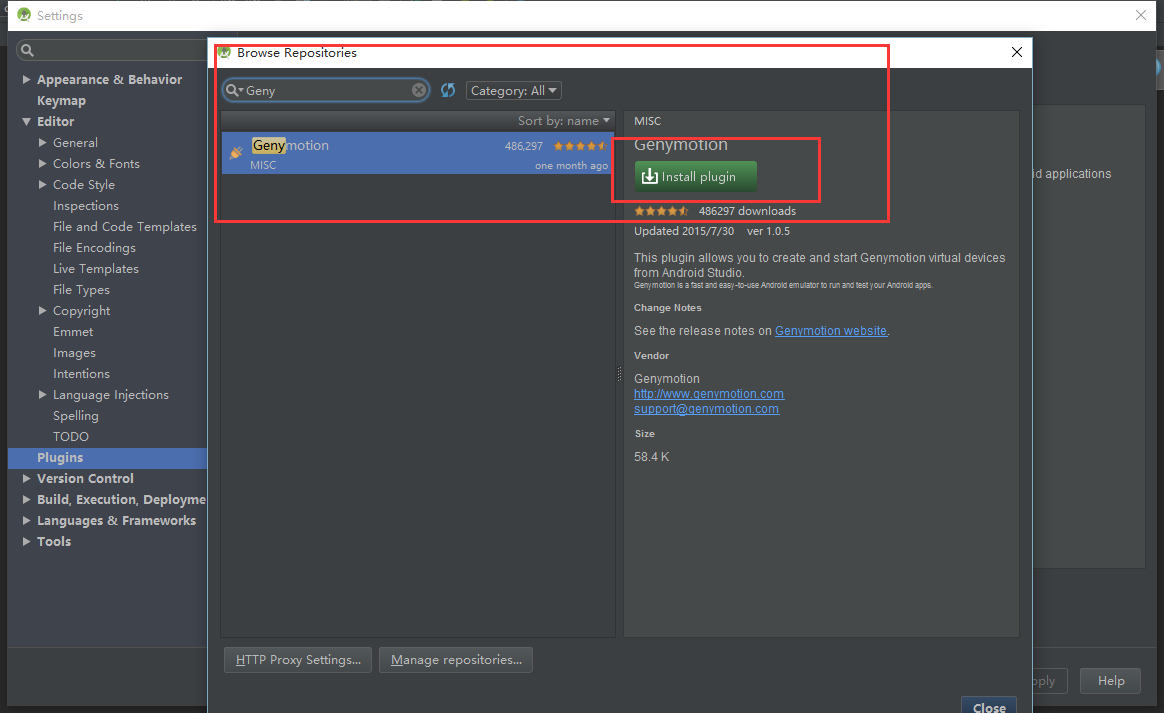Expand the Version Control node arrow
This screenshot has height=713, width=1164.
26,478
